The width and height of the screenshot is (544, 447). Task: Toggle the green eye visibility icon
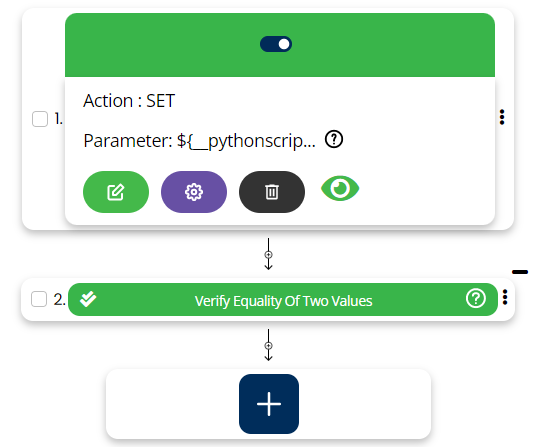[340, 188]
